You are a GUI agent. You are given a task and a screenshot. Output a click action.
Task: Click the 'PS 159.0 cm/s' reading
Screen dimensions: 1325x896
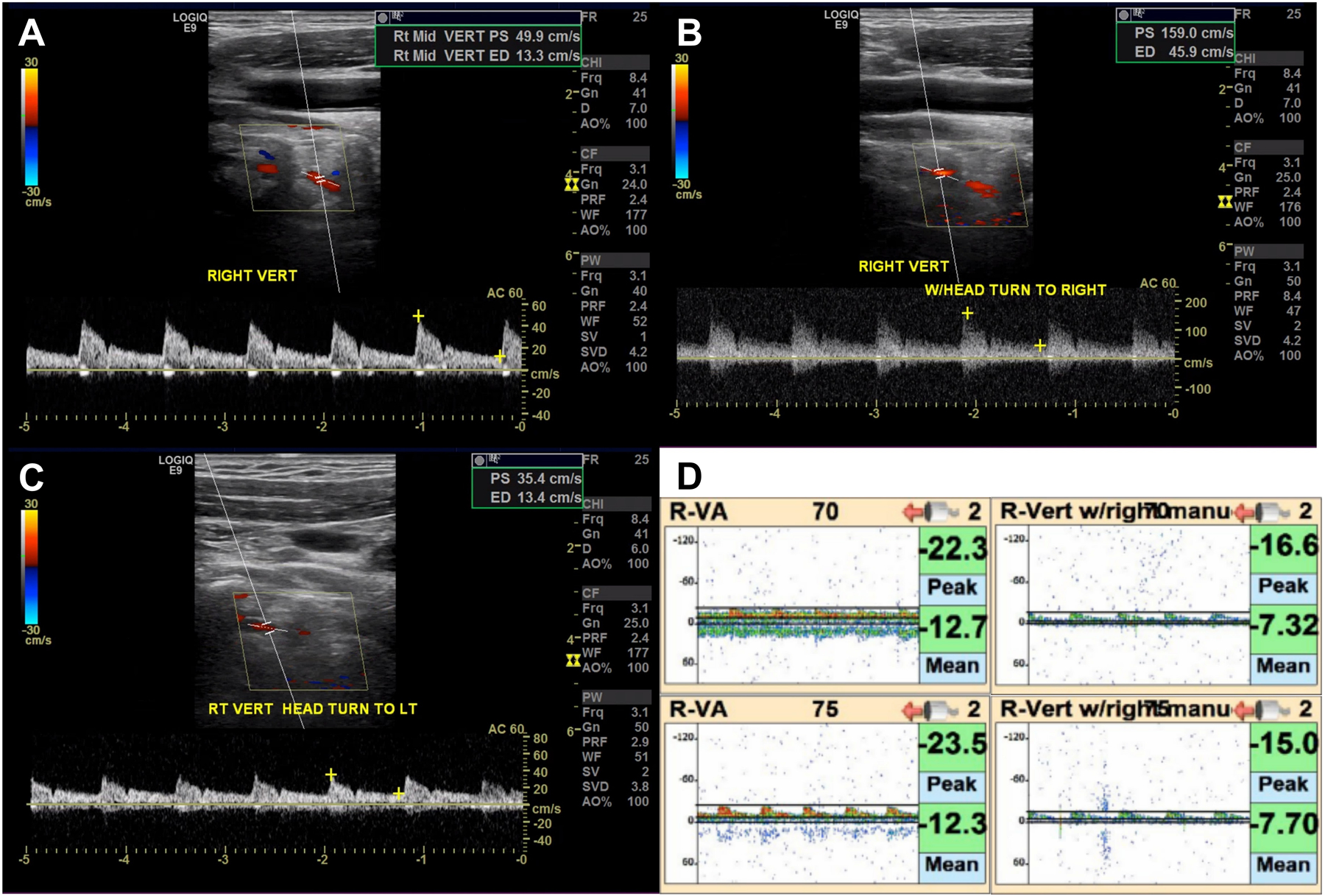coord(1184,33)
